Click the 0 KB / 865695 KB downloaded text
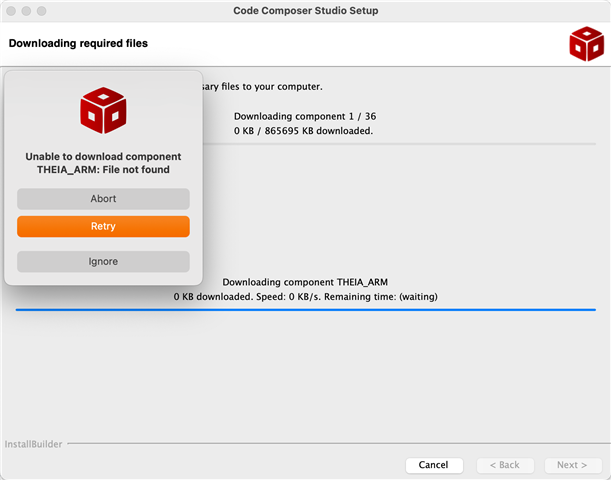 (x=305, y=130)
